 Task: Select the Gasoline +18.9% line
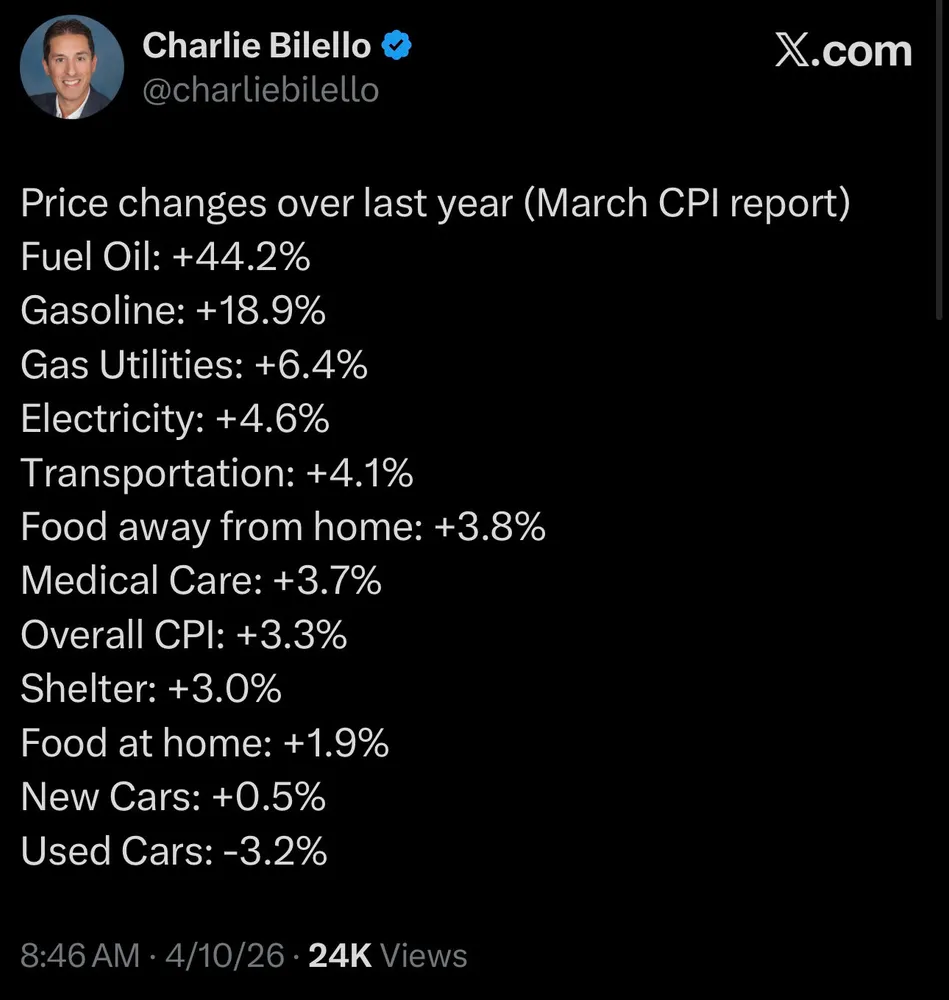(173, 311)
